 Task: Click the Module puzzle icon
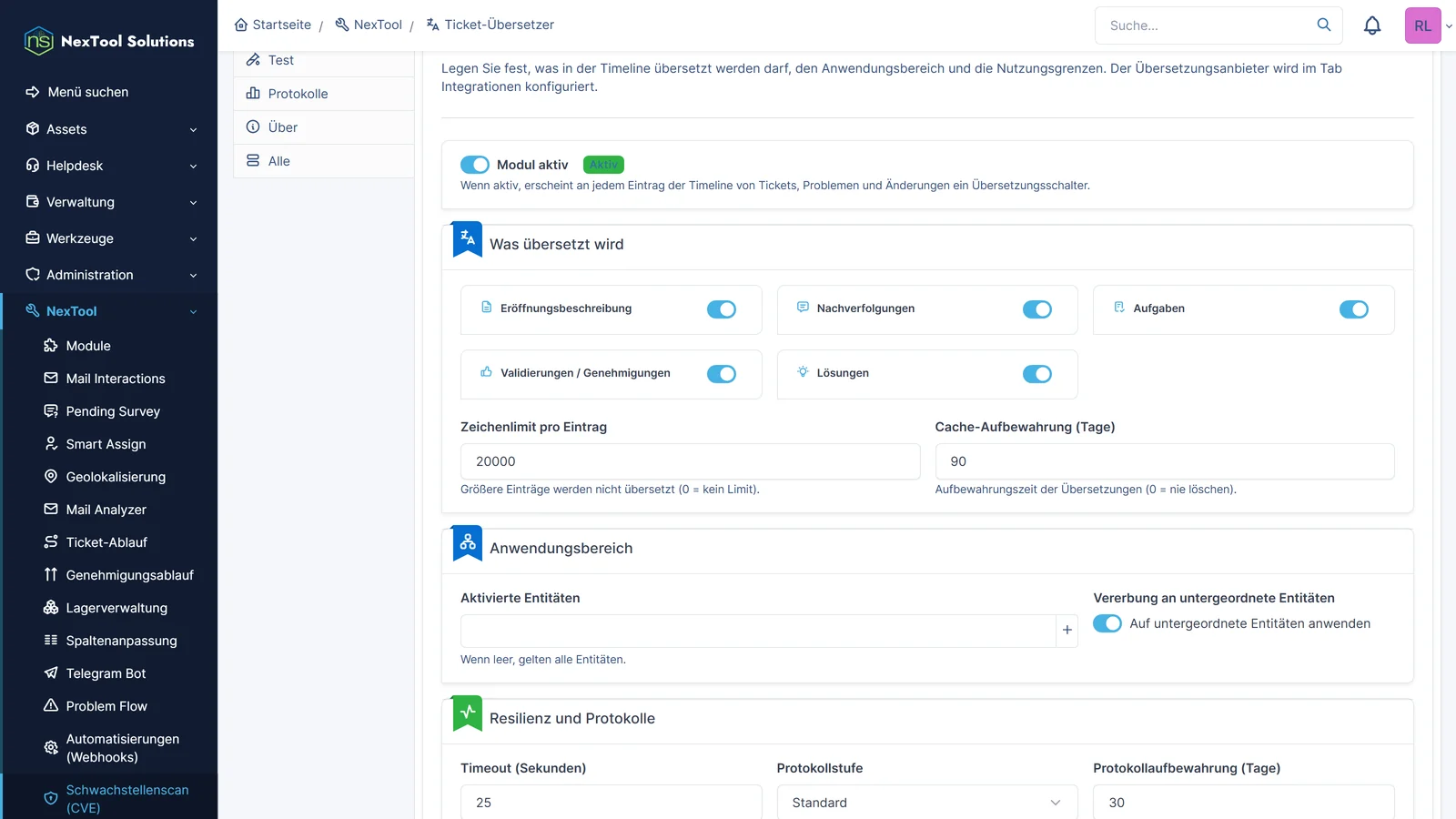coord(51,345)
